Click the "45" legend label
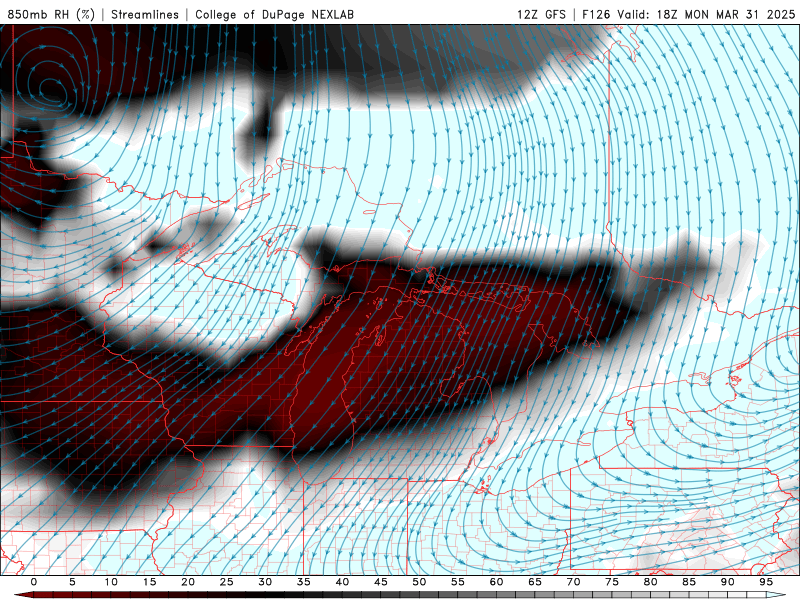Screen dimensions: 800x600 (381, 582)
